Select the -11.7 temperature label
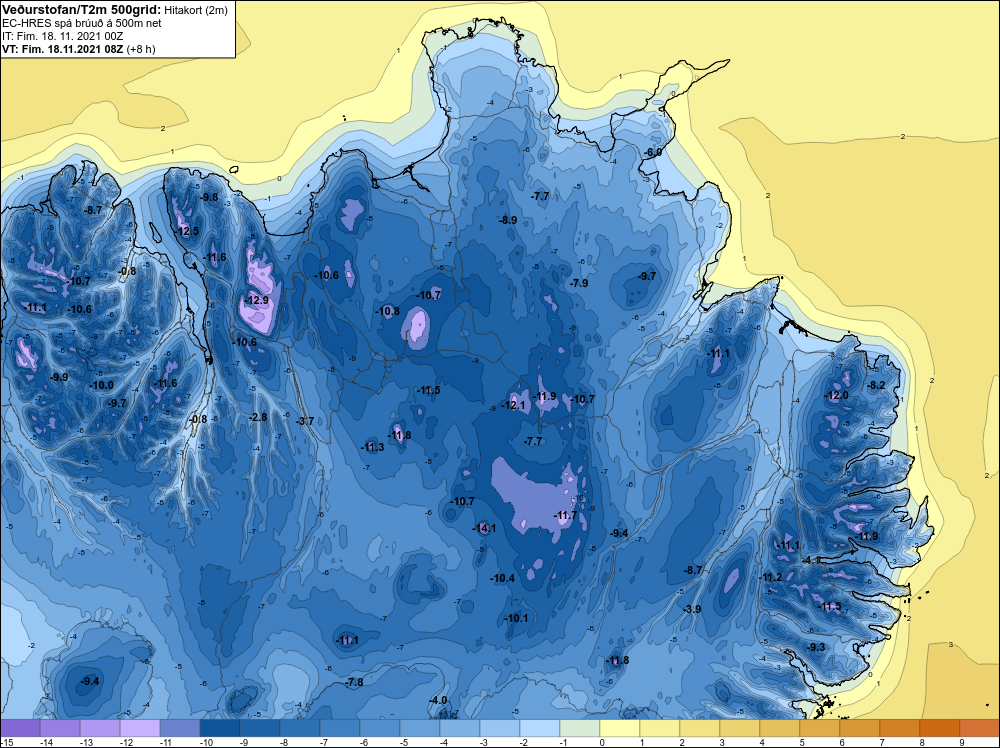The height and width of the screenshot is (748, 1000). (565, 515)
